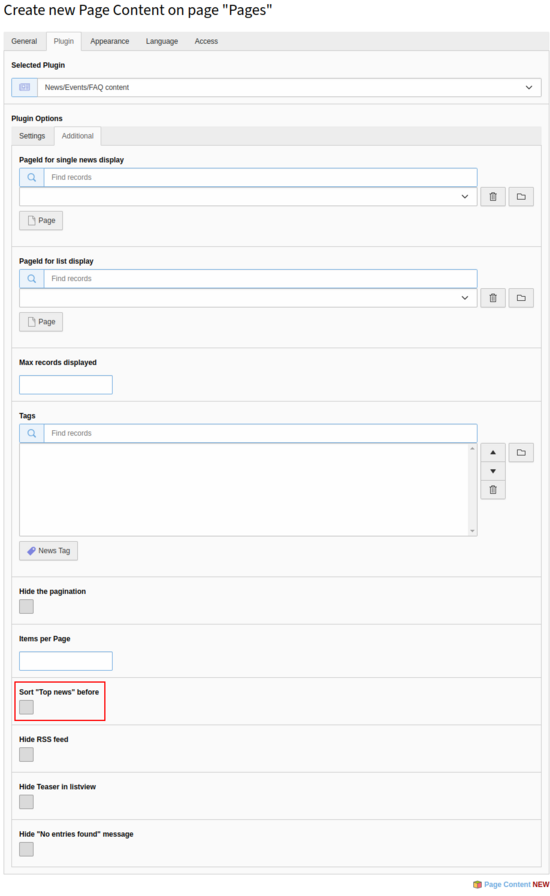Focus the Items per Page input

(66, 661)
